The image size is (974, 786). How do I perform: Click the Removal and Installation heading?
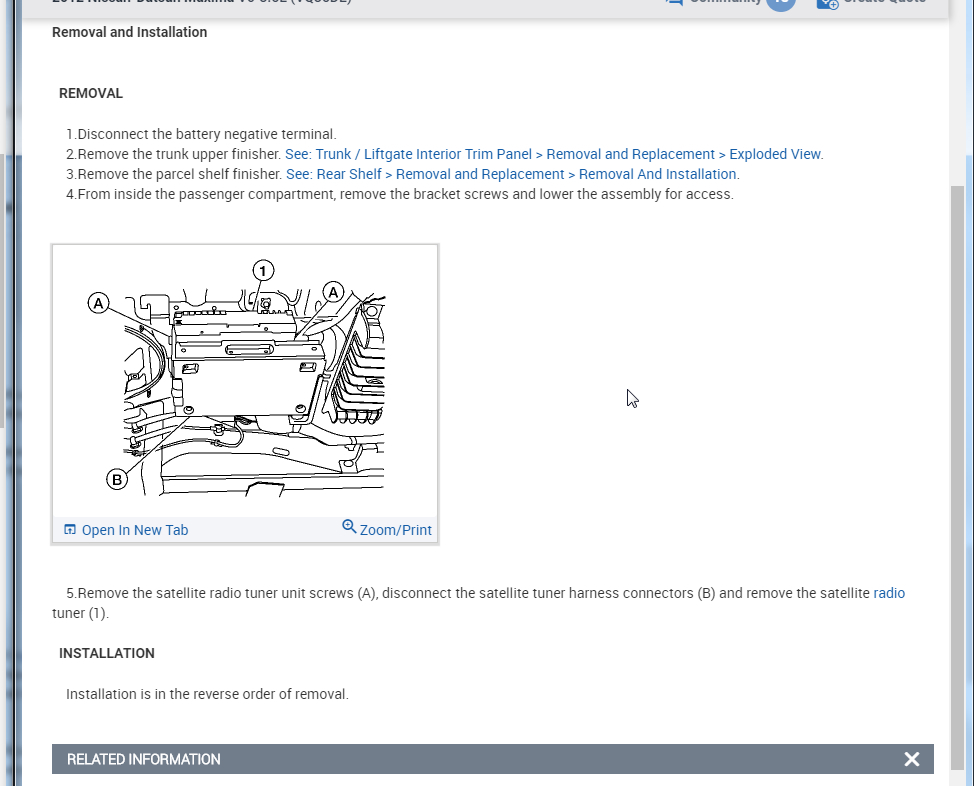coord(129,32)
